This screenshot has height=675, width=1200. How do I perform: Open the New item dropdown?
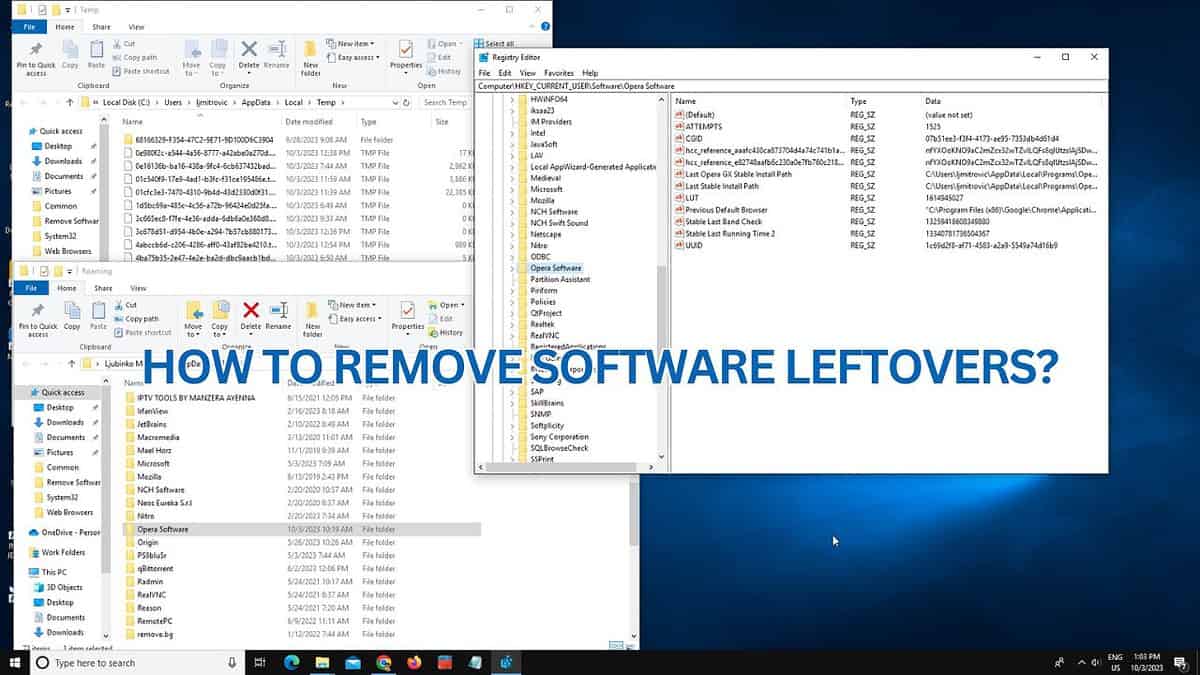tap(352, 304)
